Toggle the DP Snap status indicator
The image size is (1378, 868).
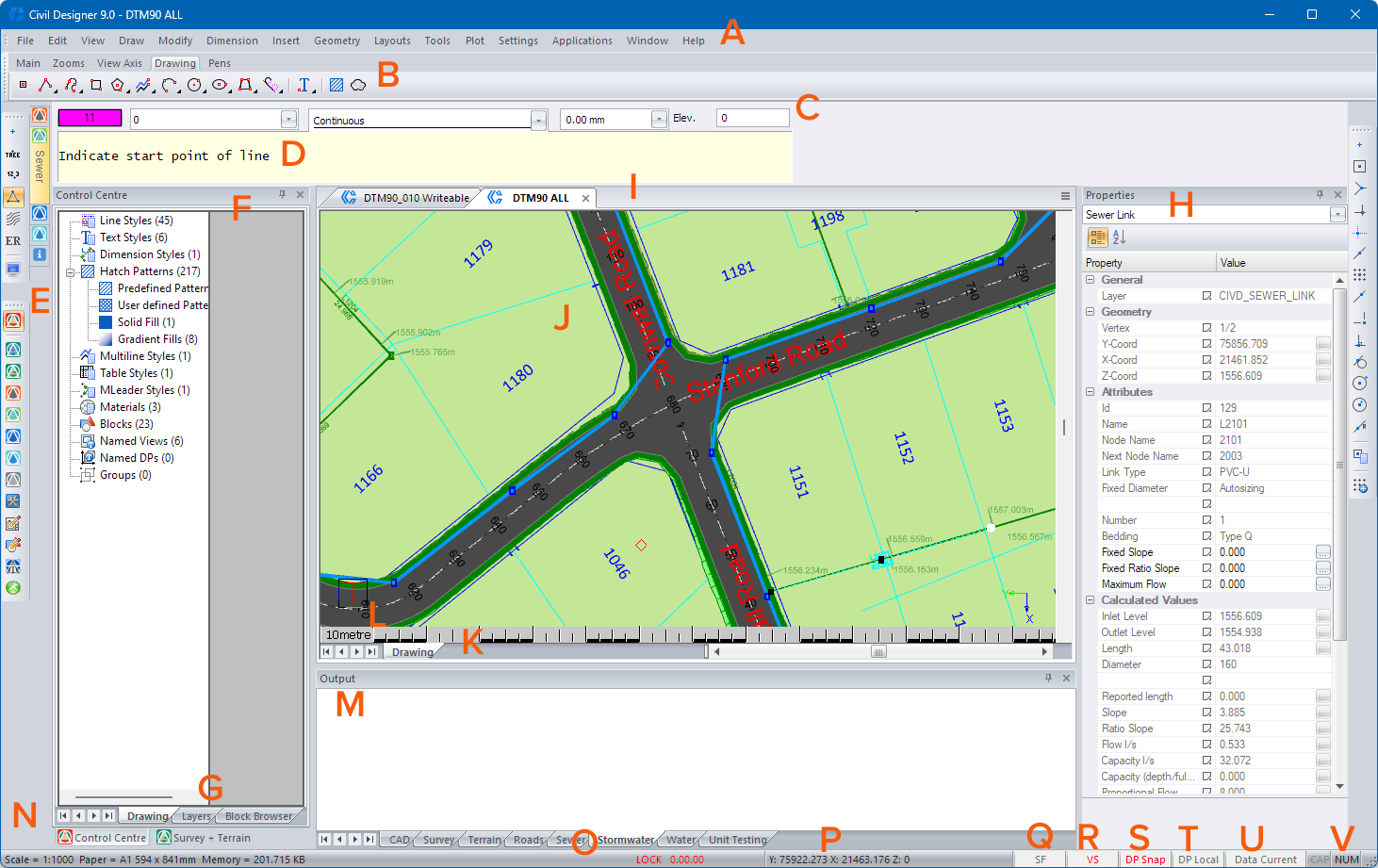click(x=1144, y=860)
